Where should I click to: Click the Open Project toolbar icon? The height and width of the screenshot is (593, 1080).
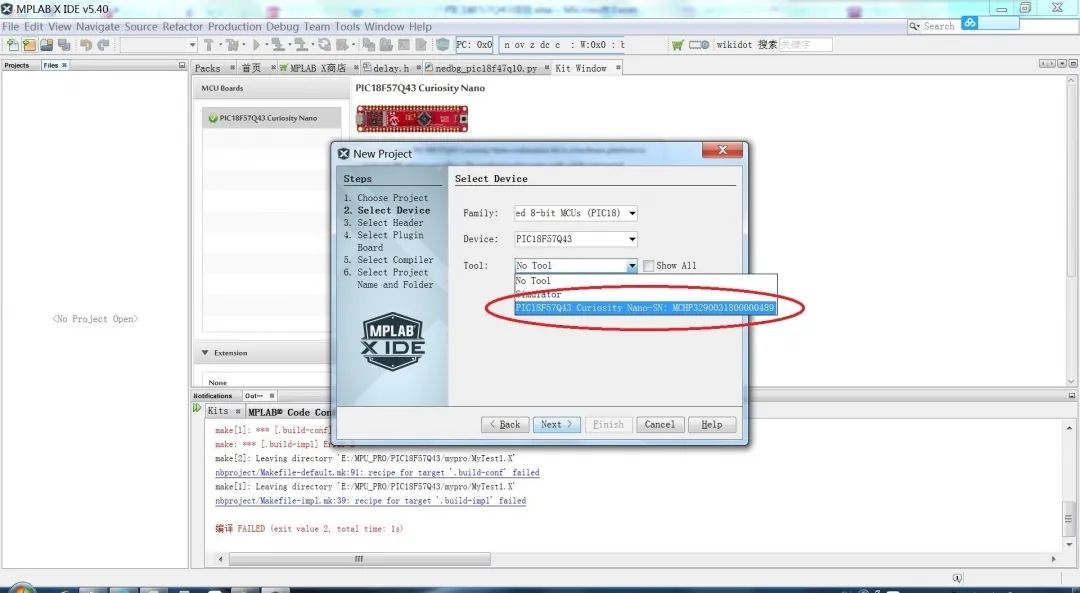point(46,45)
